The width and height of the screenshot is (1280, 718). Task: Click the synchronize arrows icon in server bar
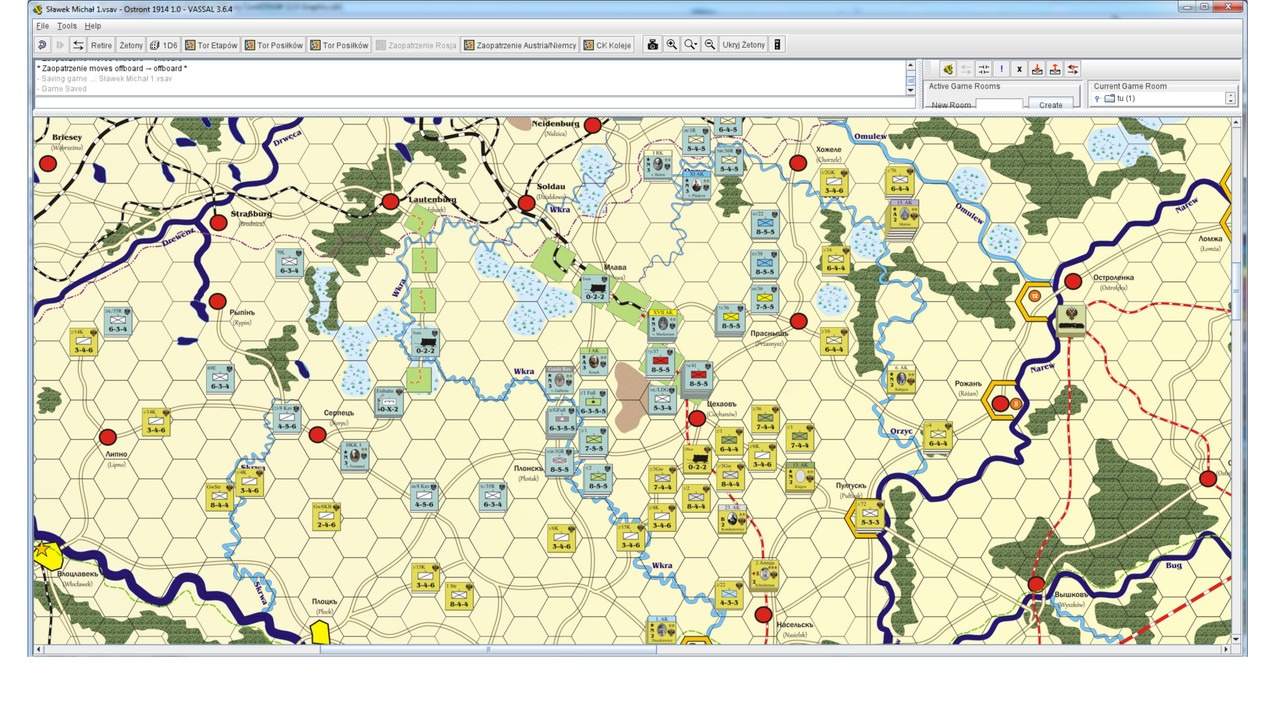[984, 69]
